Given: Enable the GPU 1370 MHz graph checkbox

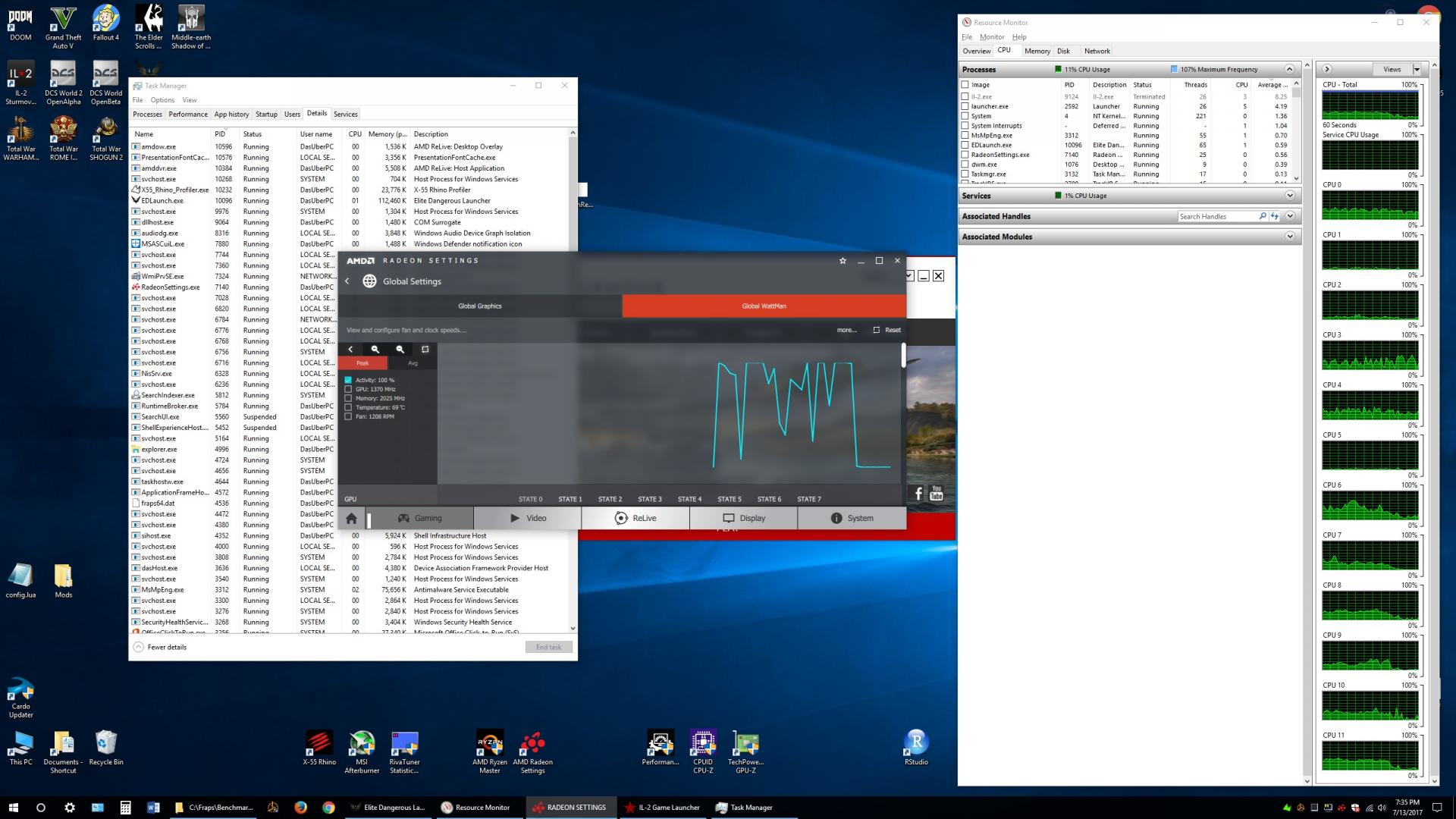Looking at the screenshot, I should click(348, 389).
